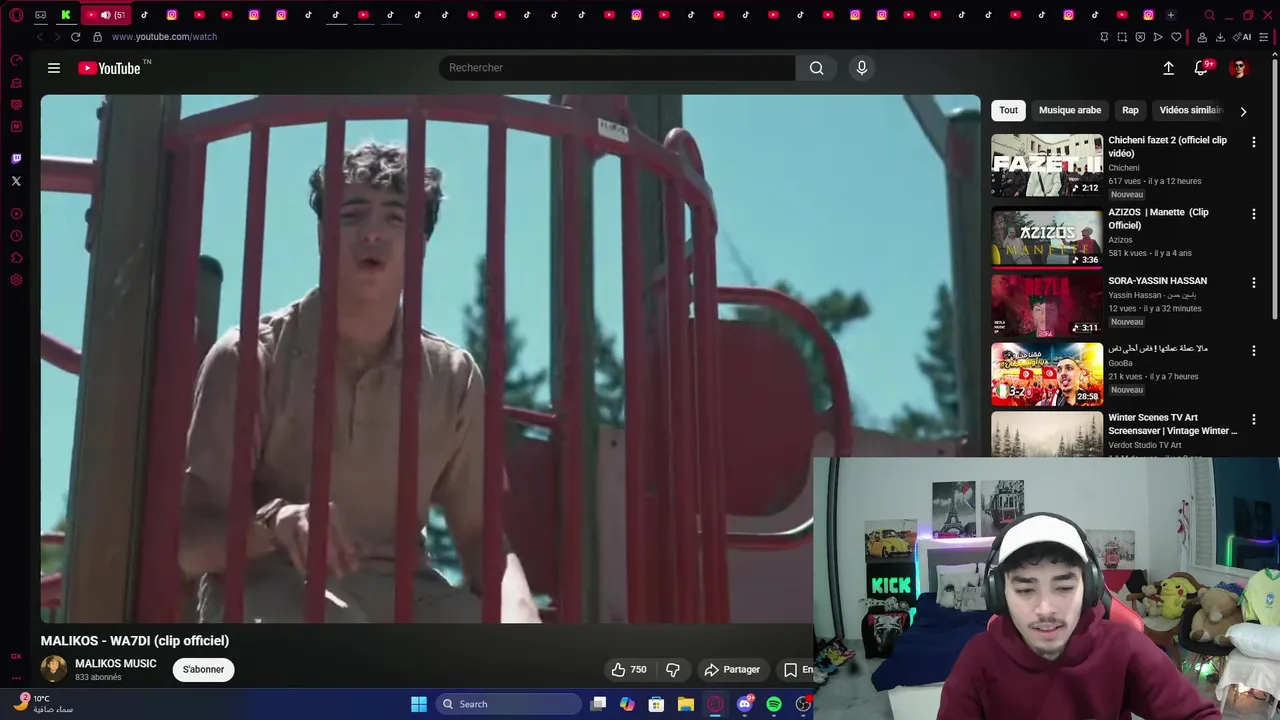Open the YouTube create upload icon
The height and width of the screenshot is (720, 1280).
tap(1168, 68)
